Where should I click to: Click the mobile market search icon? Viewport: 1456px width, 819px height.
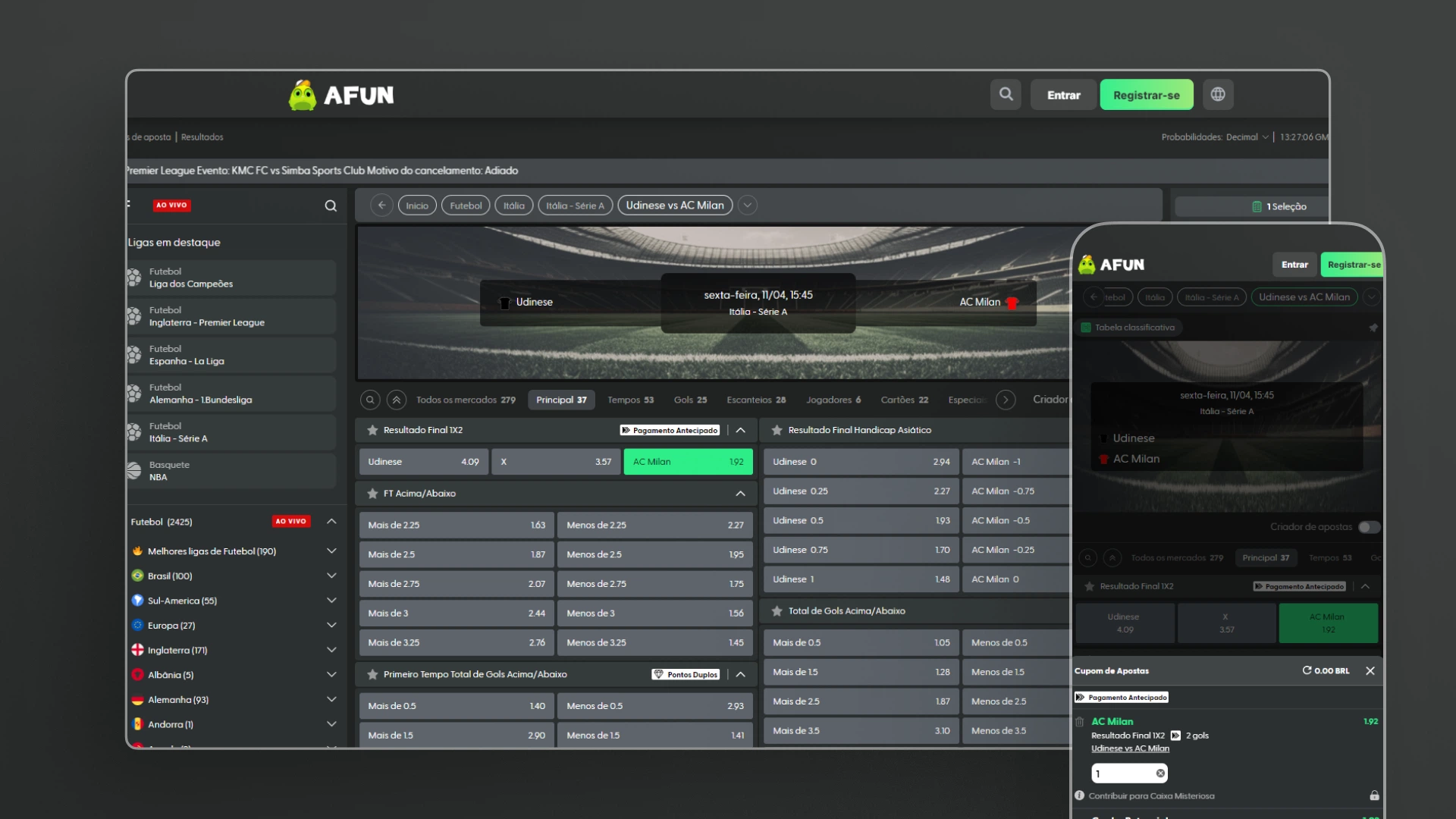click(x=1087, y=558)
